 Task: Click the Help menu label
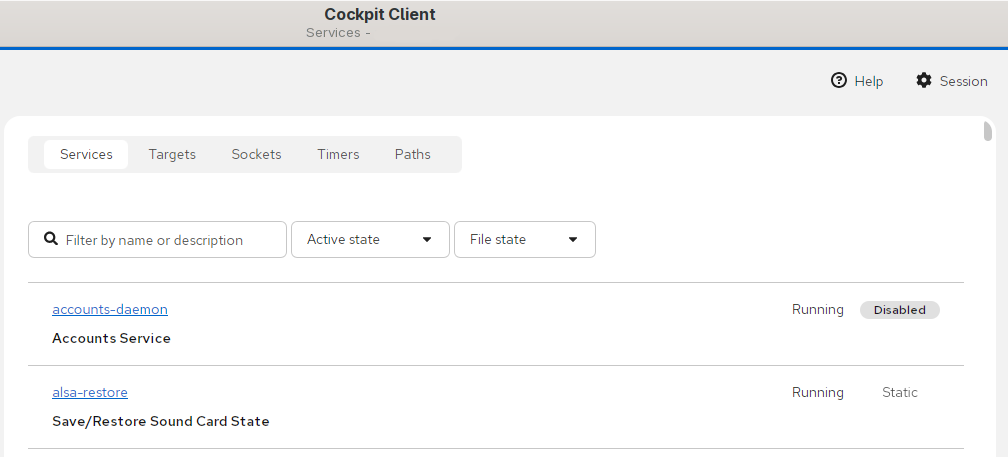pyautogui.click(x=868, y=81)
